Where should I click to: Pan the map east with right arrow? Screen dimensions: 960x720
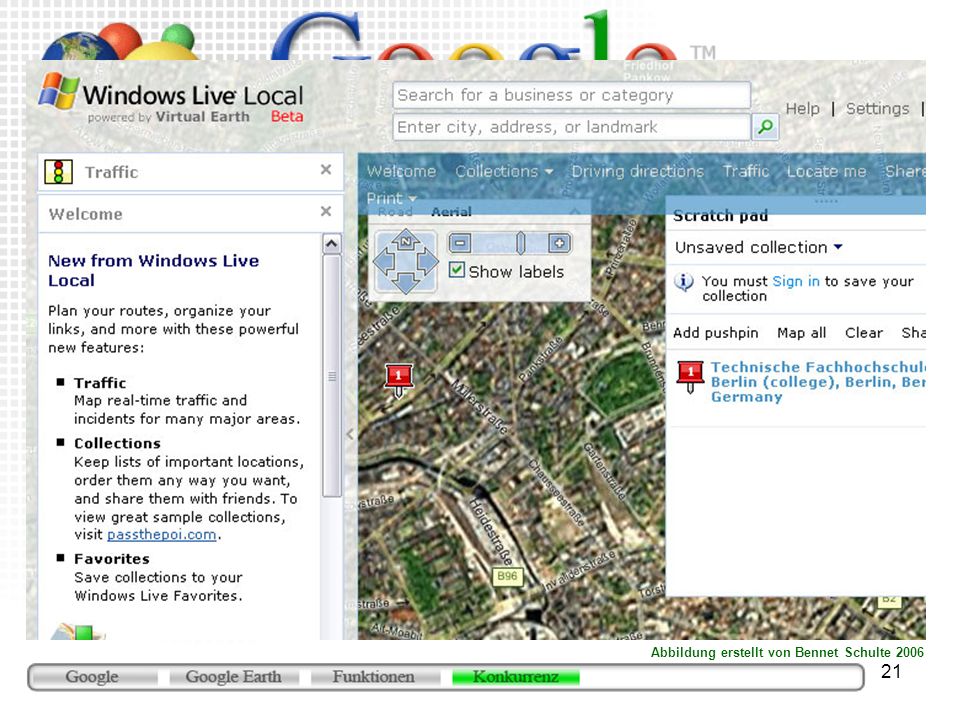[427, 262]
